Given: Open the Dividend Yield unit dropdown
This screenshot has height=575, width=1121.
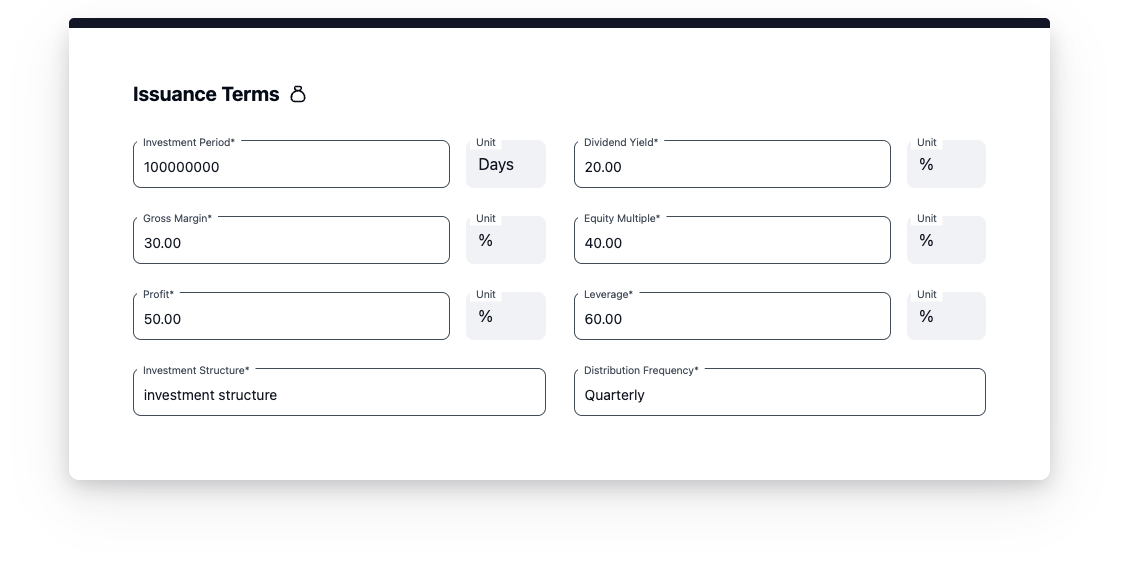Looking at the screenshot, I should pos(946,165).
